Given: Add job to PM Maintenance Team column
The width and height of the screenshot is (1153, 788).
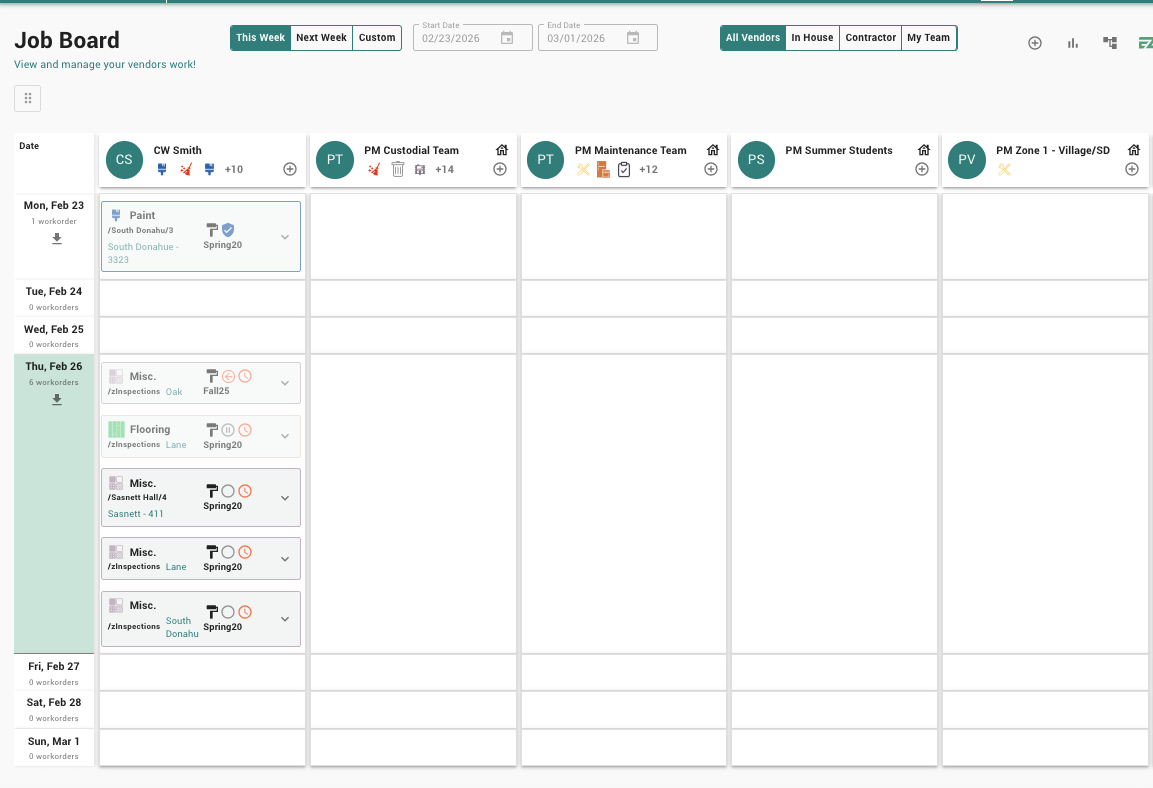Looking at the screenshot, I should 711,169.
